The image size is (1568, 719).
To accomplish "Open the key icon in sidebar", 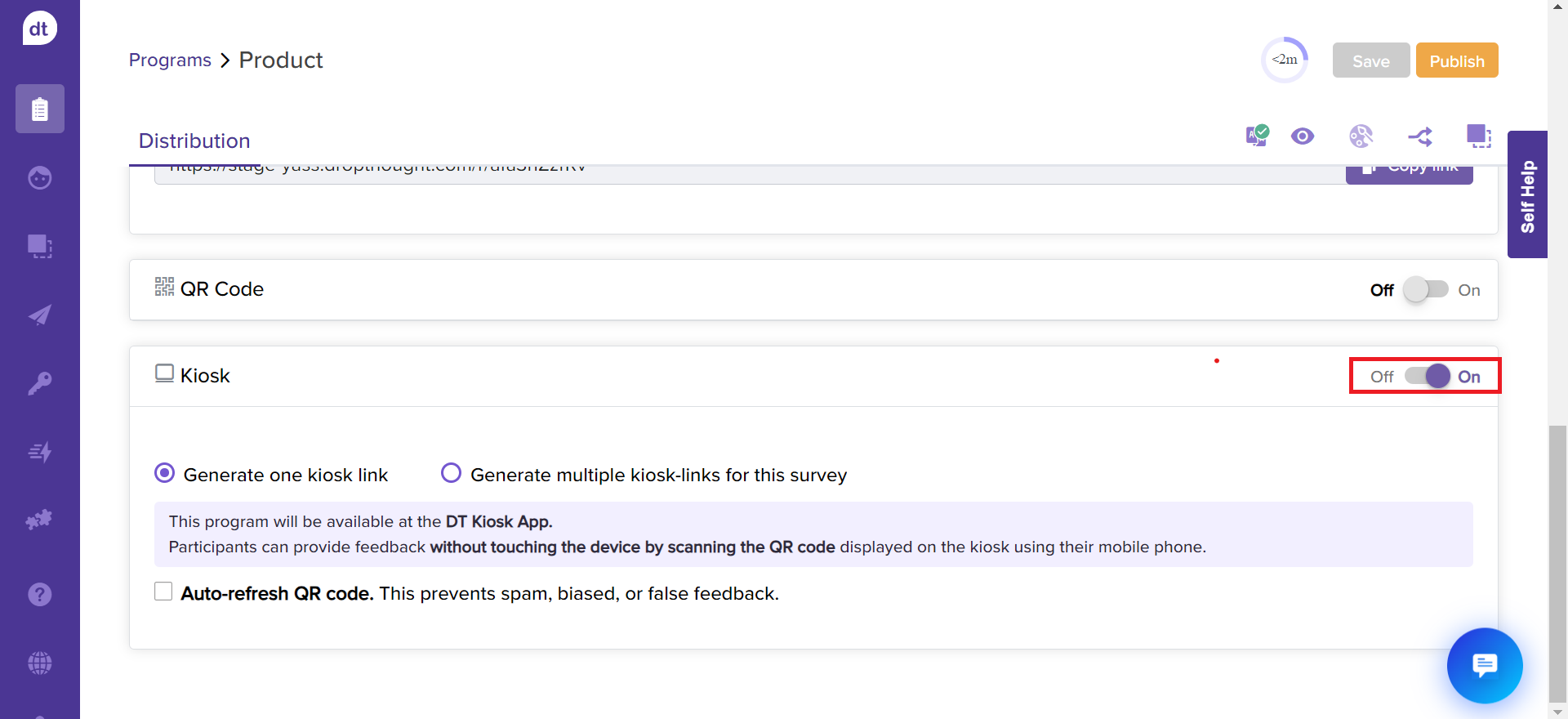I will pyautogui.click(x=39, y=383).
